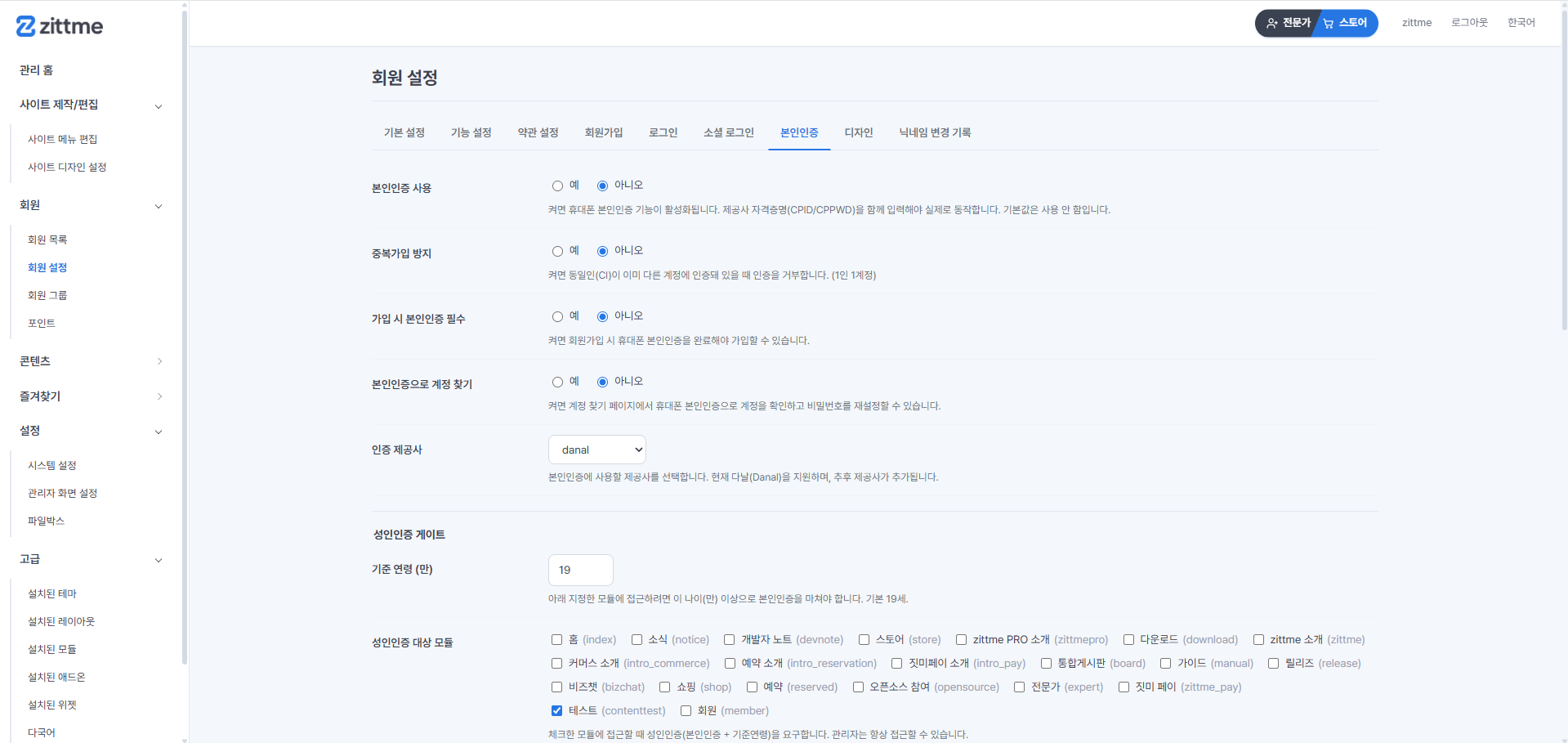The width and height of the screenshot is (1568, 743).
Task: Open 설치된 레이아웃 in sidebar
Action: (x=61, y=621)
